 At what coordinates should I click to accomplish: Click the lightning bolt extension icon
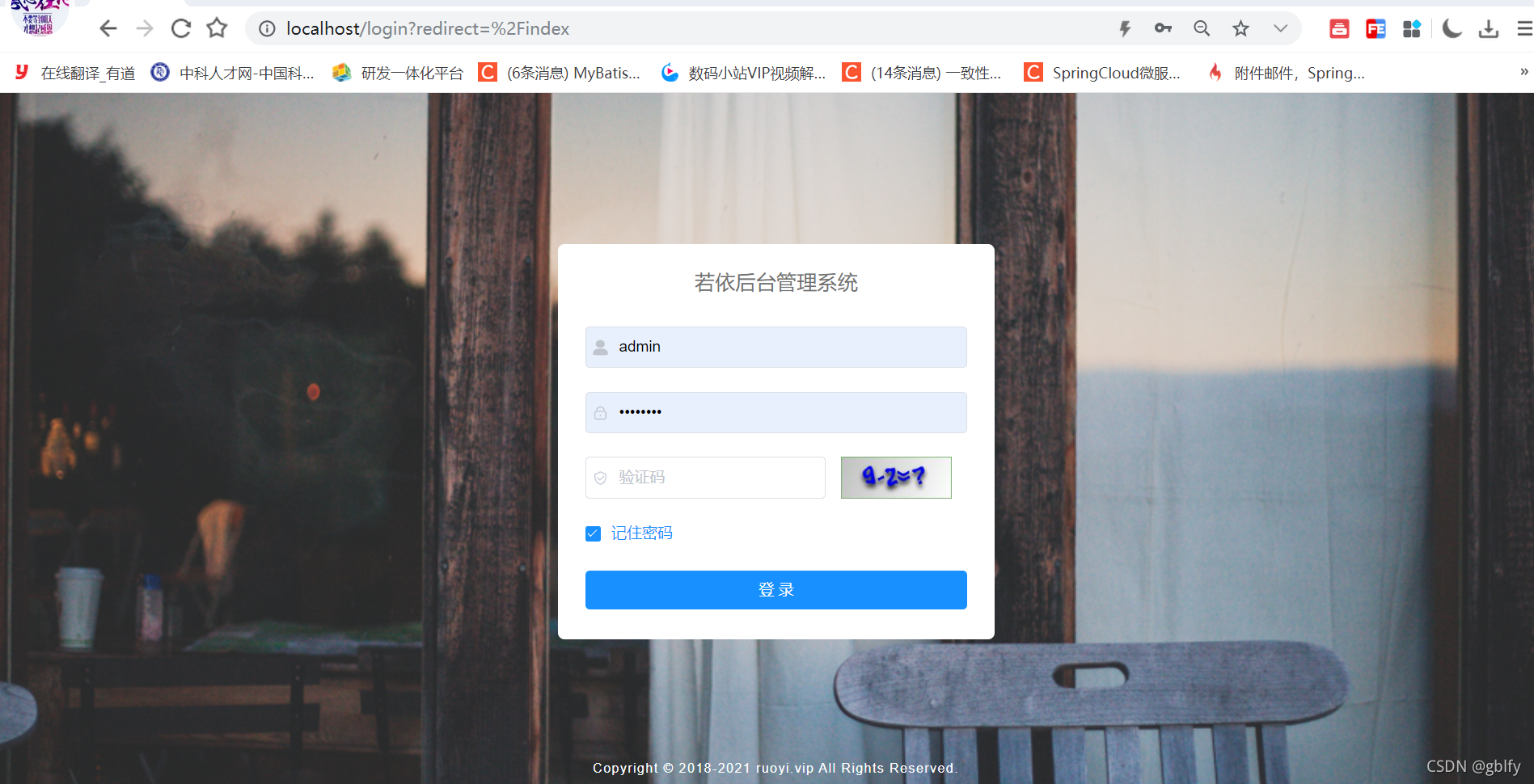click(1125, 27)
